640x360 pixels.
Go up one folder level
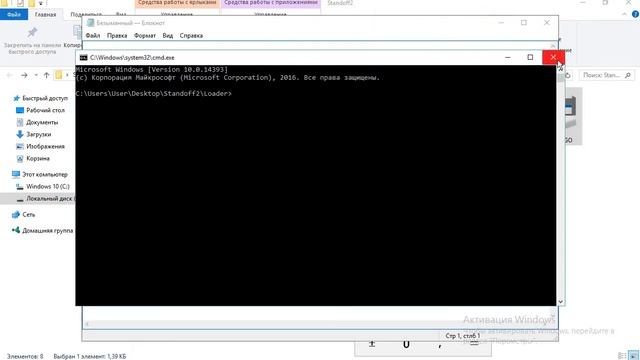tap(47, 75)
